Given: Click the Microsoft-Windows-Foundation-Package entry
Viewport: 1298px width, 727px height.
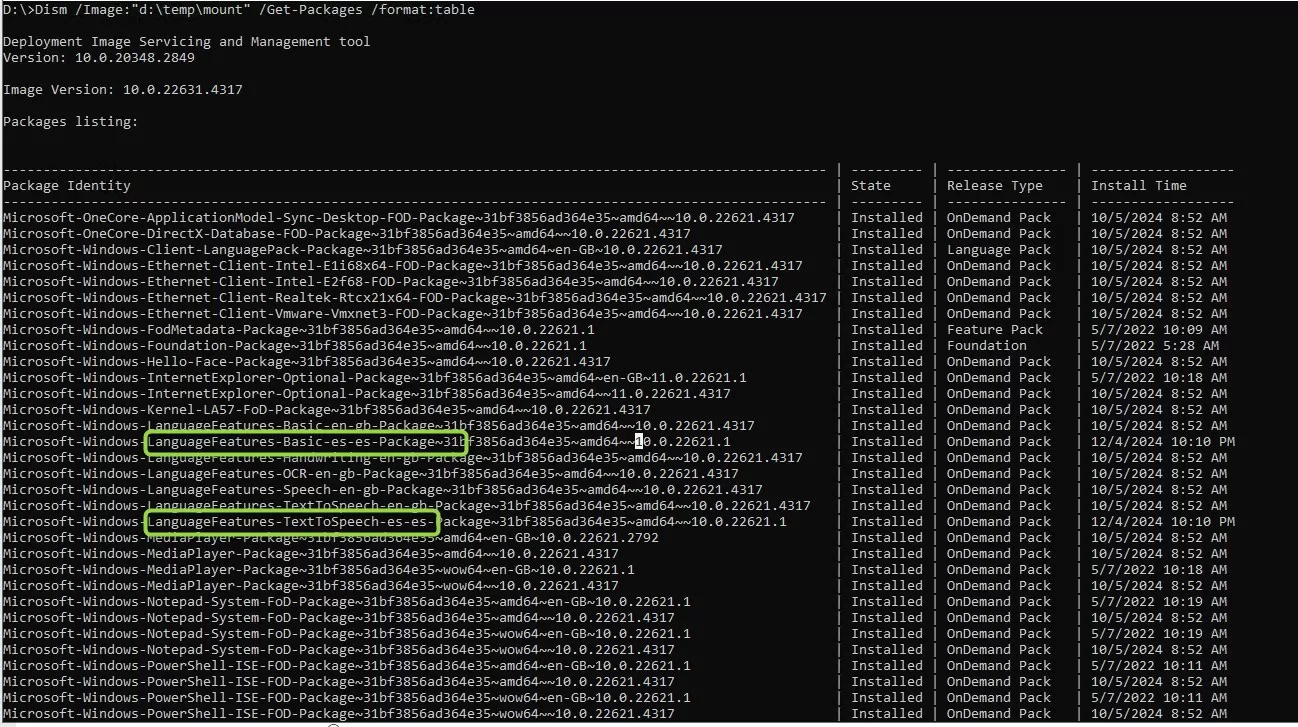Looking at the screenshot, I should click(294, 346).
